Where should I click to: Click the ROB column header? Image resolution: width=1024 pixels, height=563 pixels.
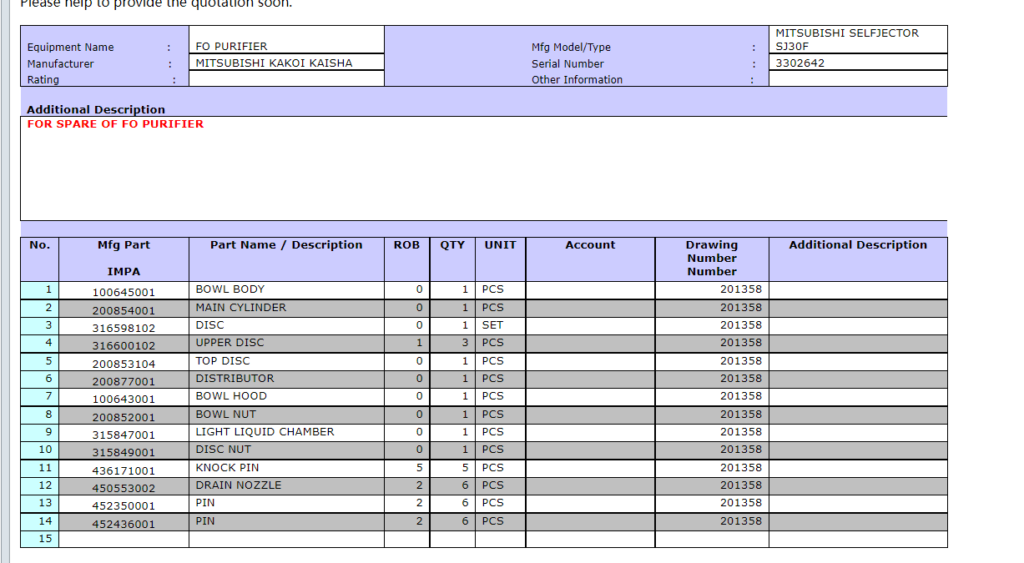click(406, 245)
